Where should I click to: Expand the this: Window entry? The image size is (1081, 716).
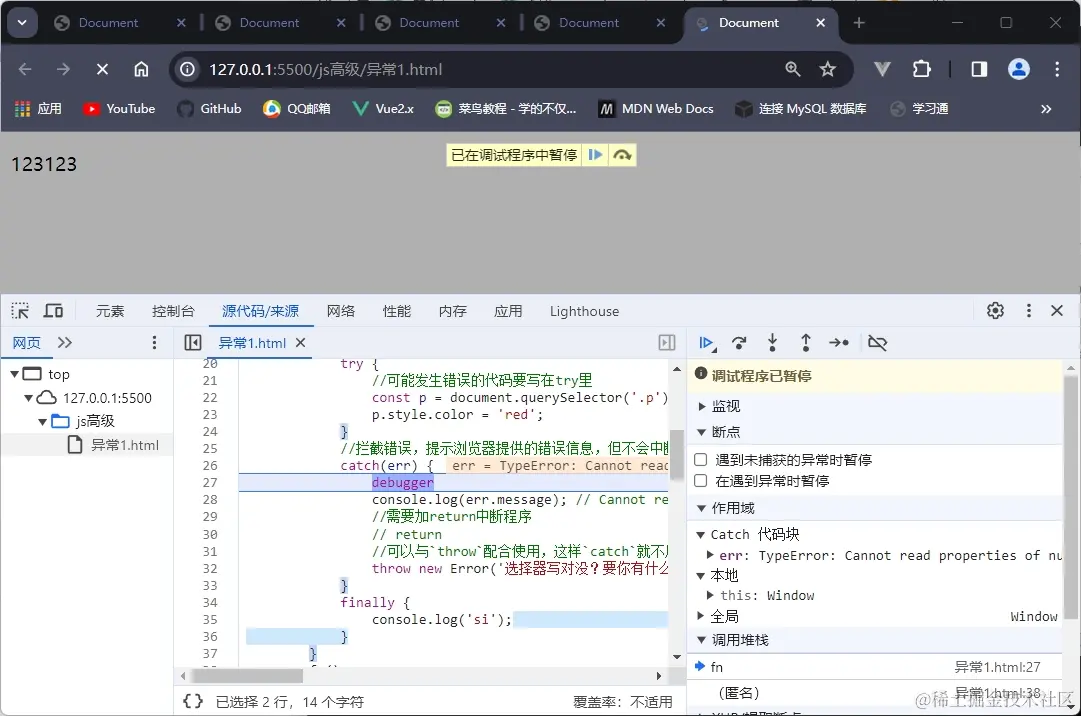[x=710, y=595]
